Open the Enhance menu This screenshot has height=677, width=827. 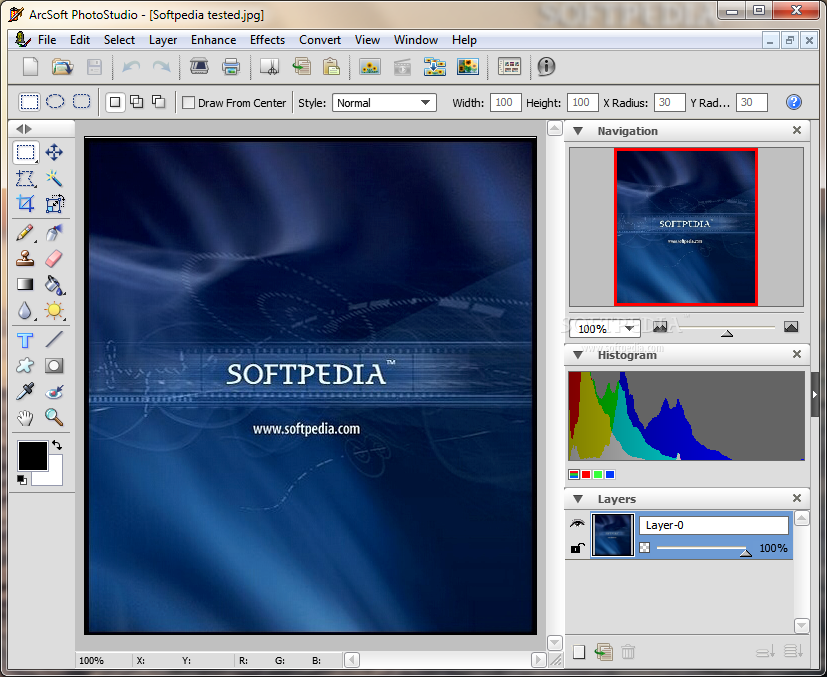point(214,40)
